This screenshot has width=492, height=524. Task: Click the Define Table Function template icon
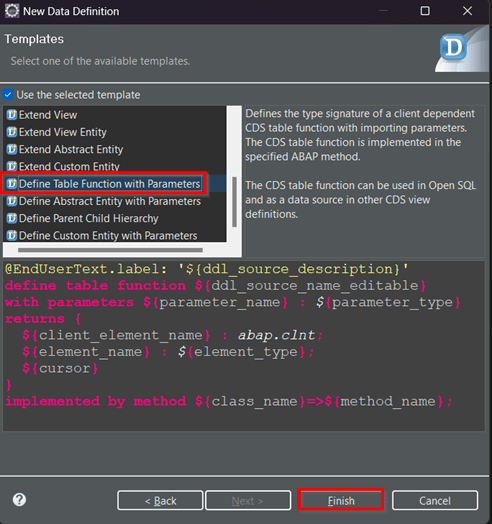(x=11, y=183)
